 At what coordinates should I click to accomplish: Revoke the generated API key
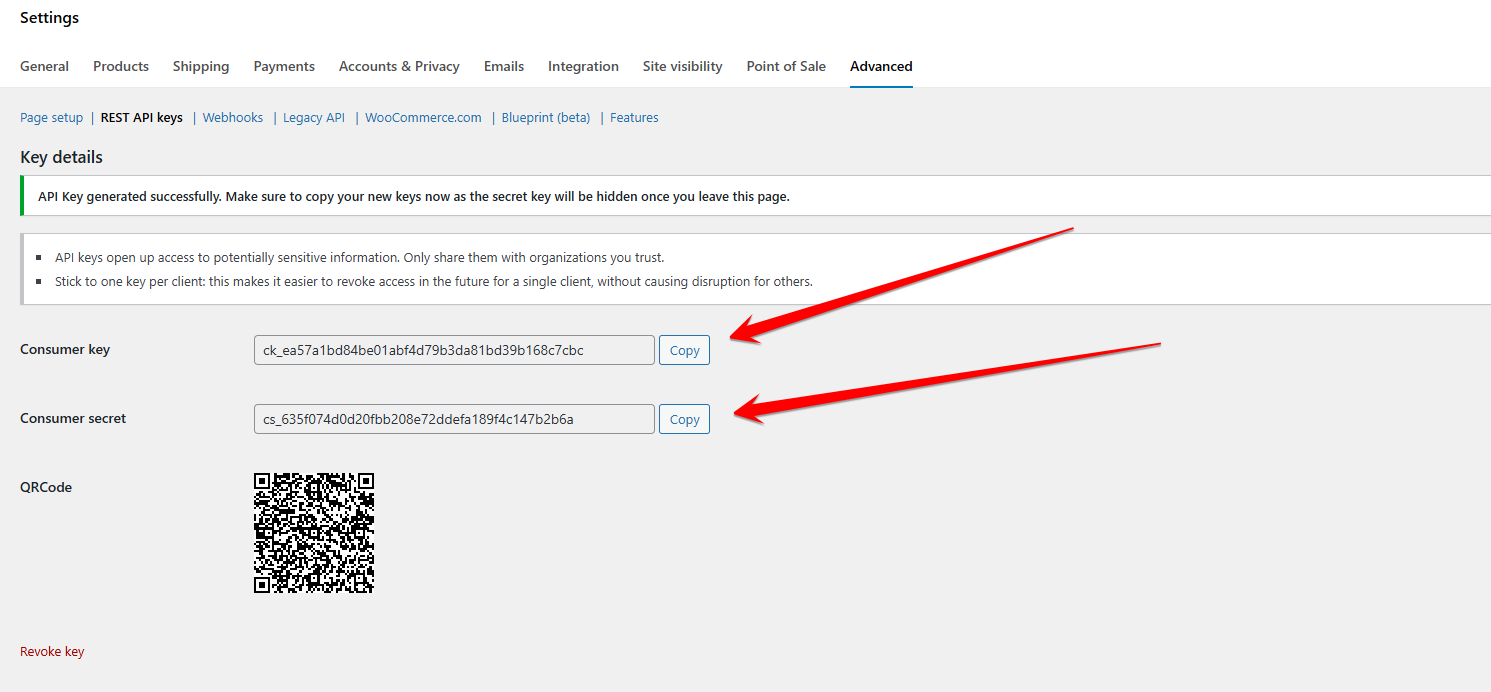52,651
